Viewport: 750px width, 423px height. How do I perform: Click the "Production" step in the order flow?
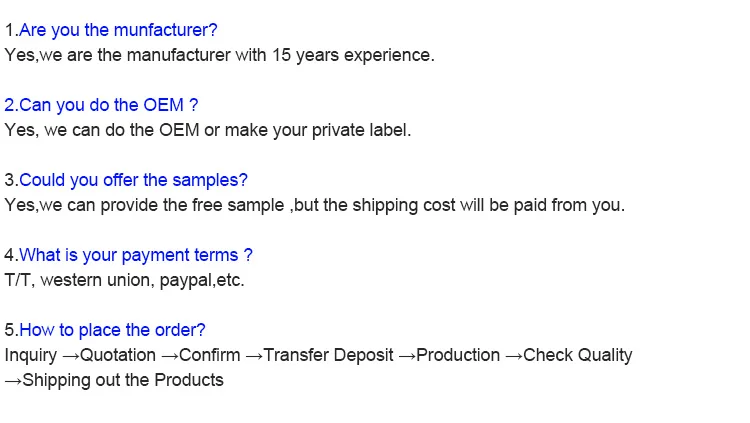click(x=458, y=355)
